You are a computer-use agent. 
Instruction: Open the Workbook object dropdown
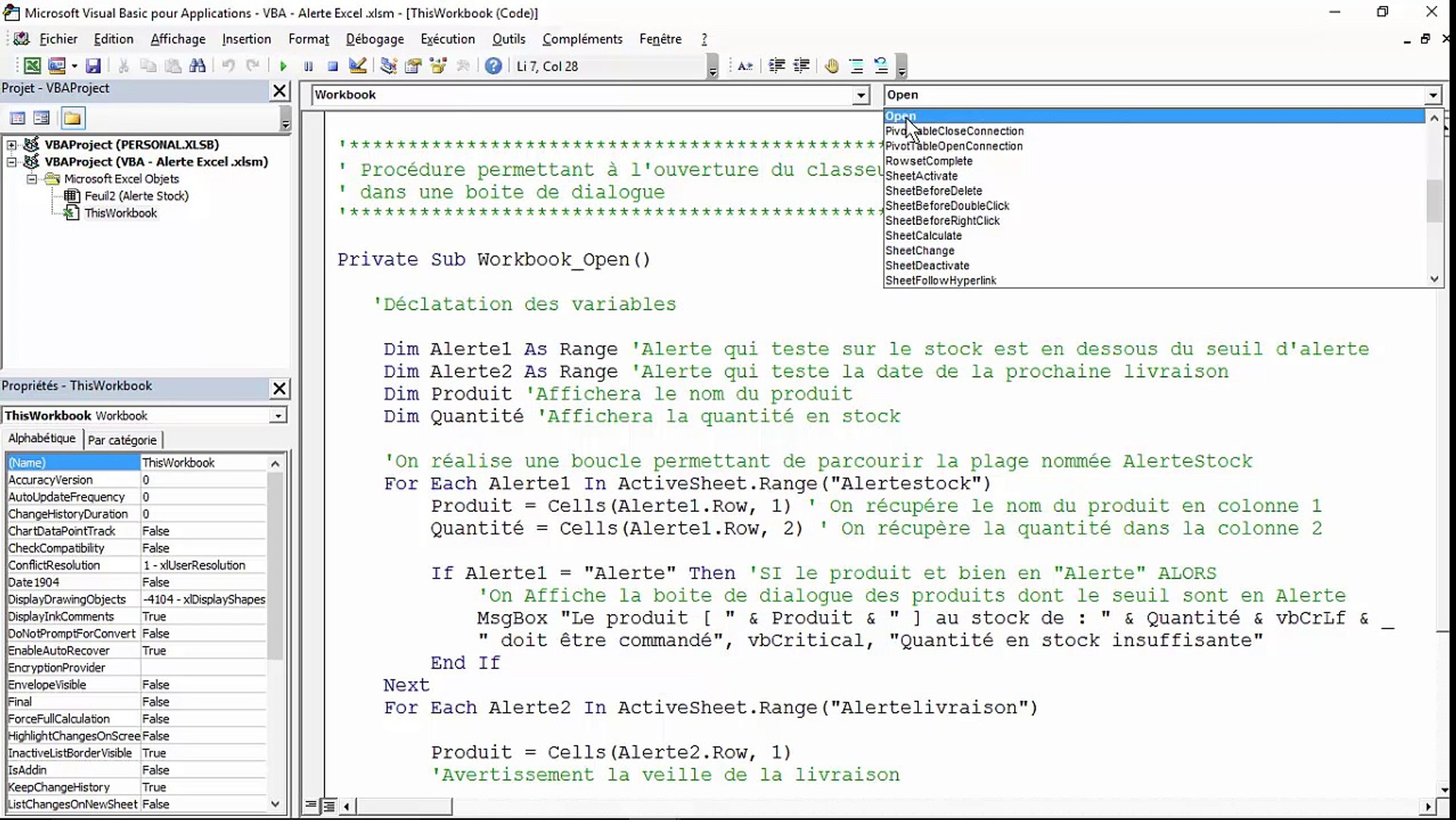(861, 95)
